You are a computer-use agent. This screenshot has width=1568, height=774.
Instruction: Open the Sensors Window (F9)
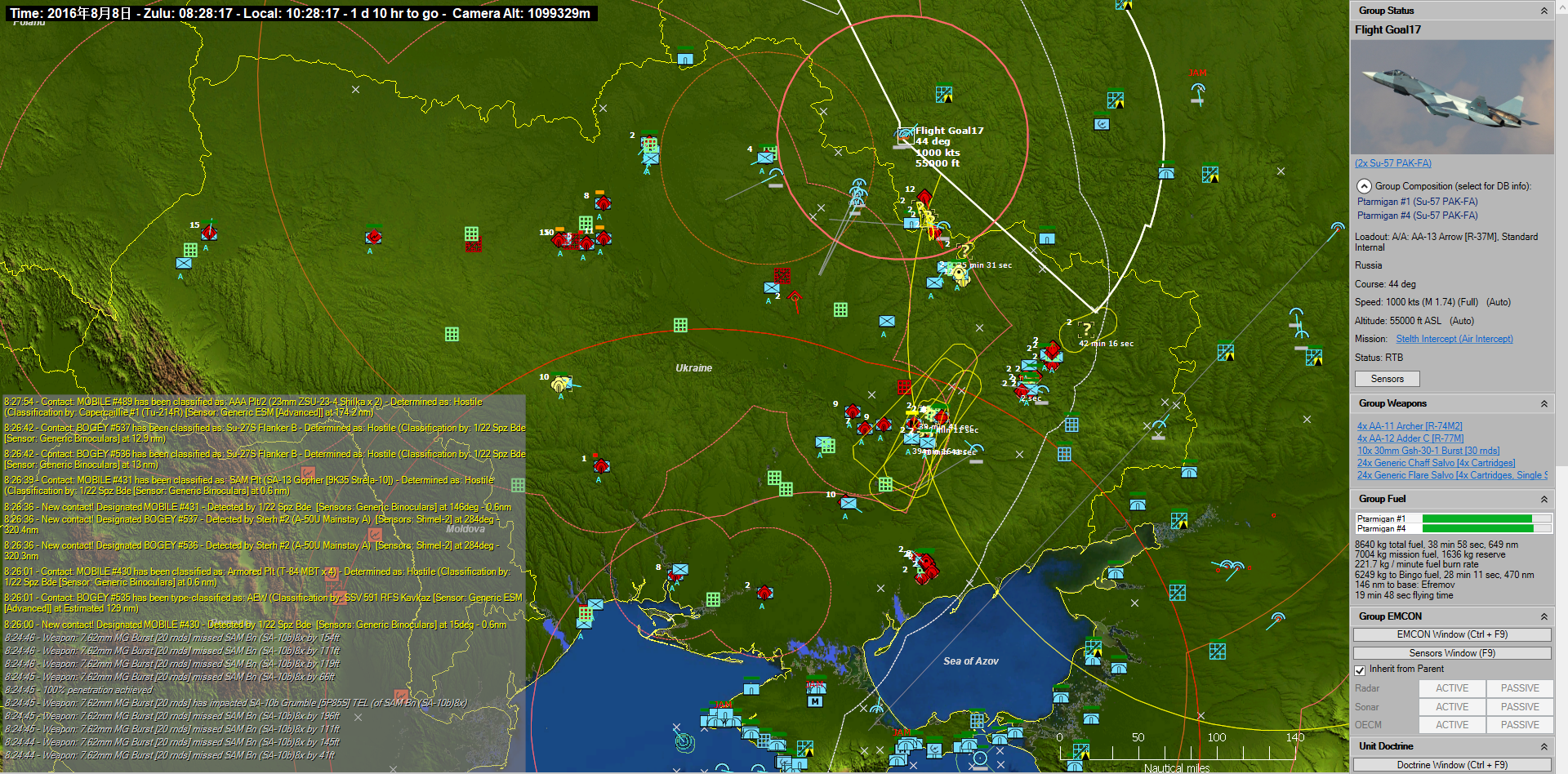pyautogui.click(x=1452, y=653)
